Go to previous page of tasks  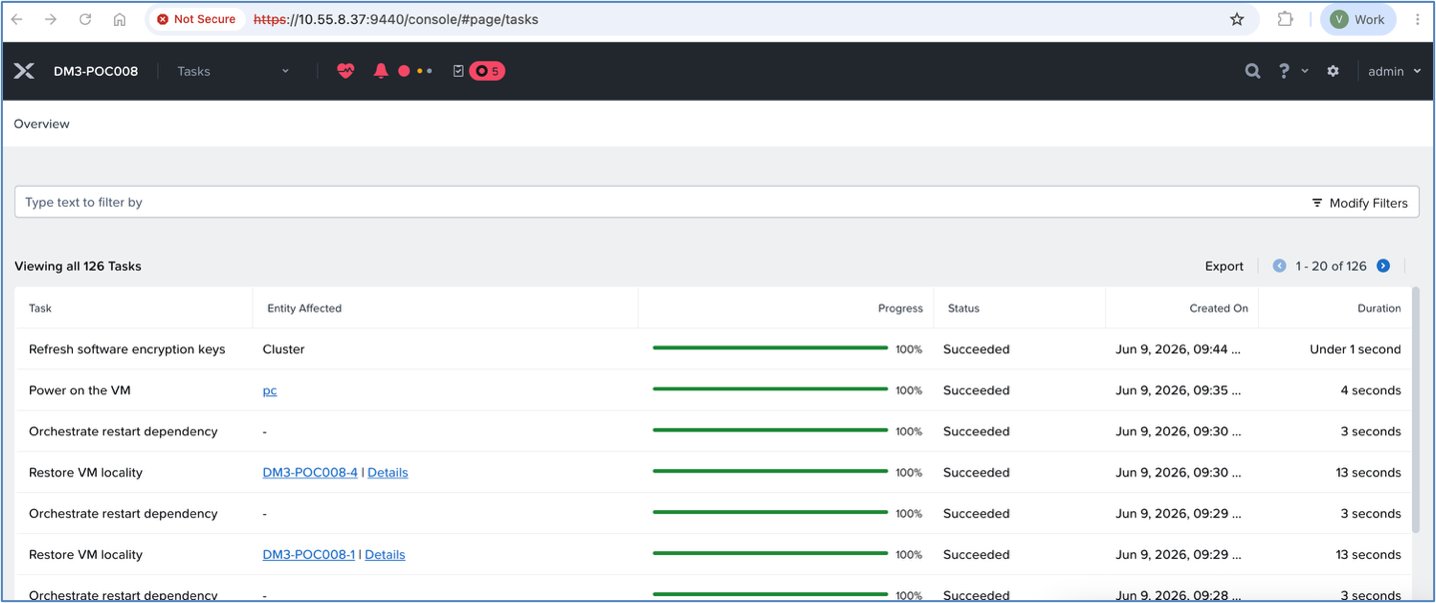click(x=1279, y=266)
